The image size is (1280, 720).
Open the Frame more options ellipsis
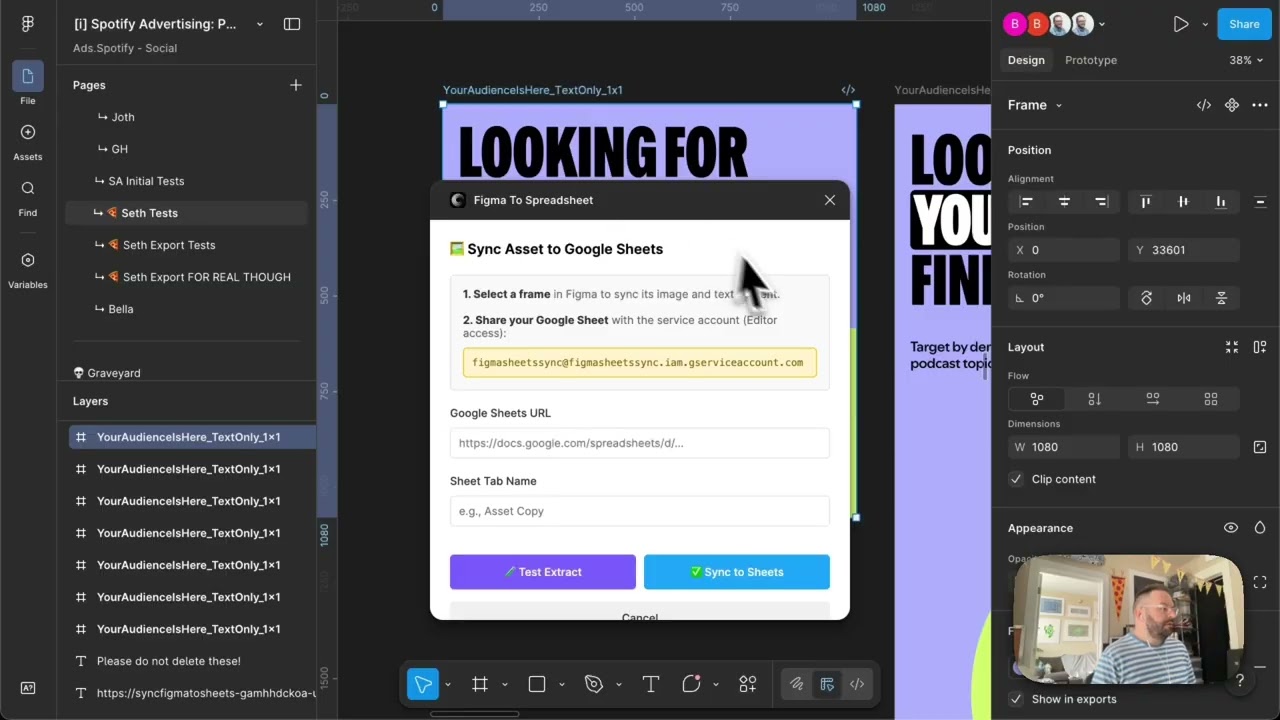[1260, 105]
